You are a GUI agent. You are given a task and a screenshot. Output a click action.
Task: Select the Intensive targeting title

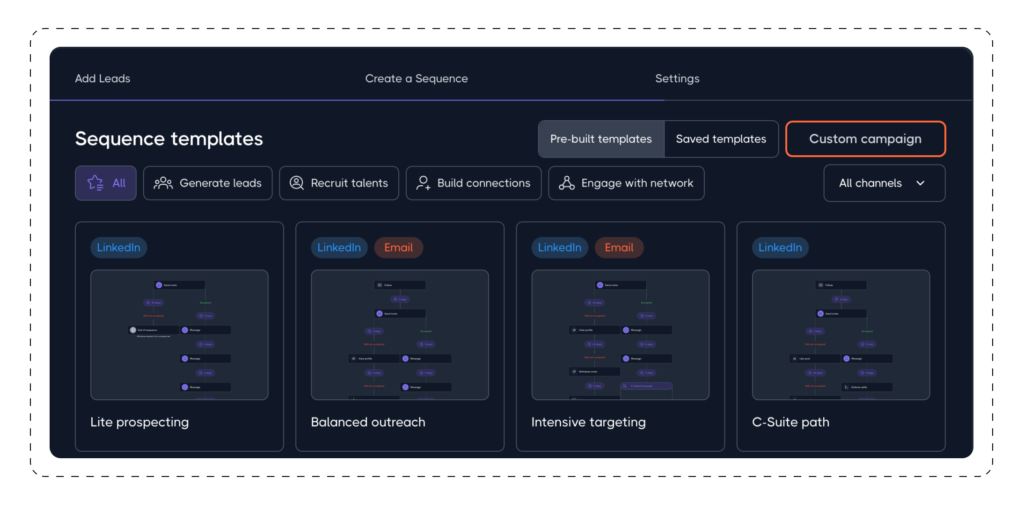pyautogui.click(x=588, y=422)
